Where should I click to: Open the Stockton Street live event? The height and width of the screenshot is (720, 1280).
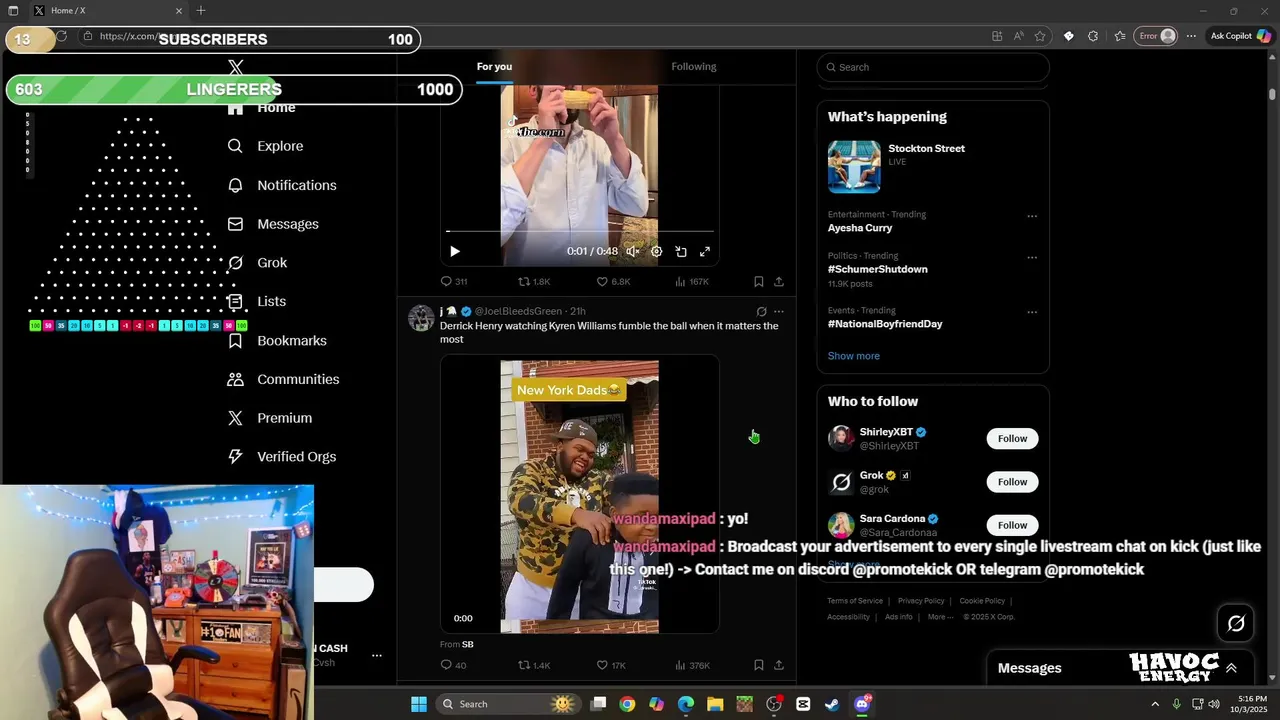tap(933, 166)
